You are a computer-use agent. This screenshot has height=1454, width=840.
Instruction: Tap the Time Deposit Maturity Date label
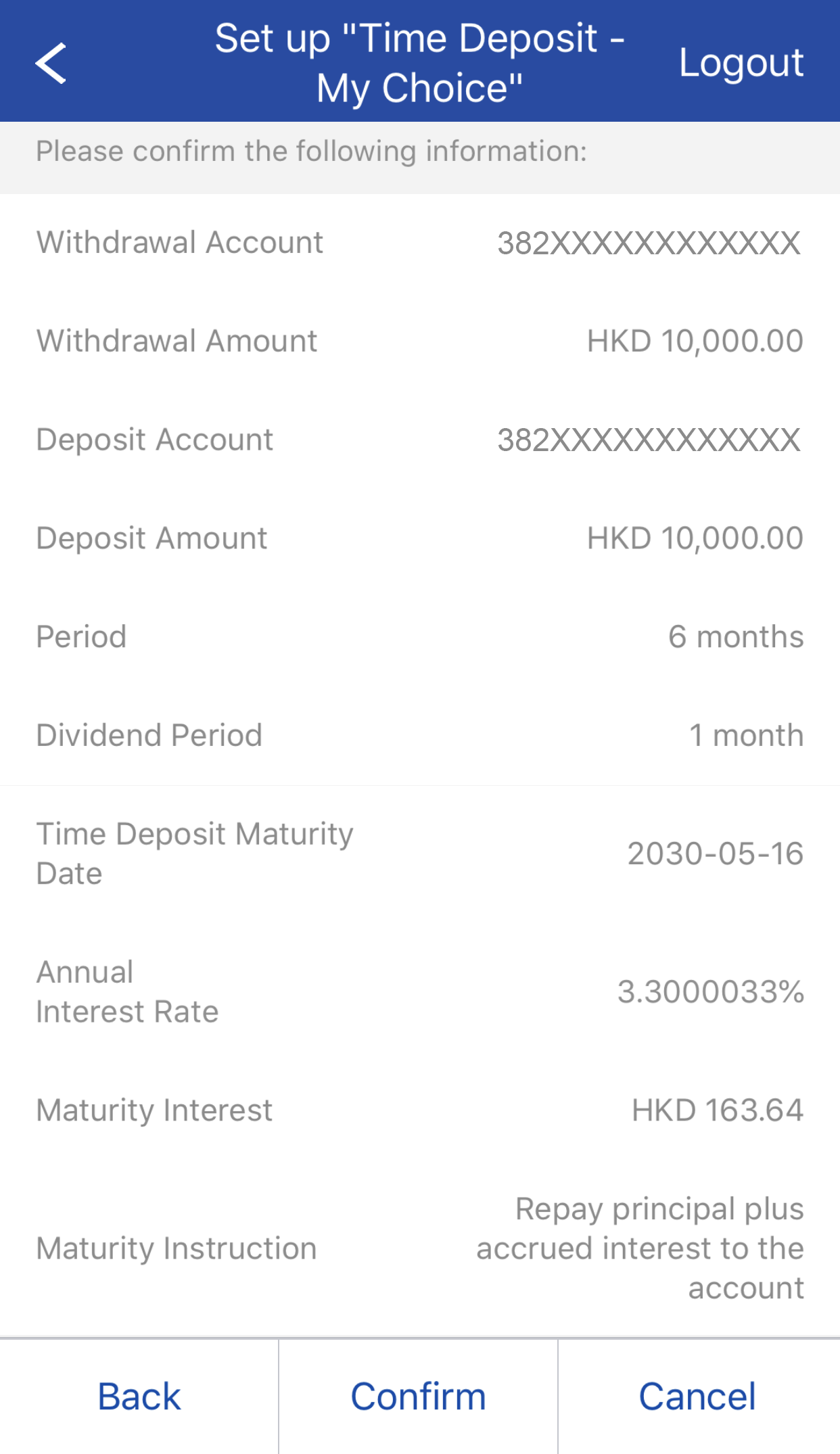(x=195, y=853)
